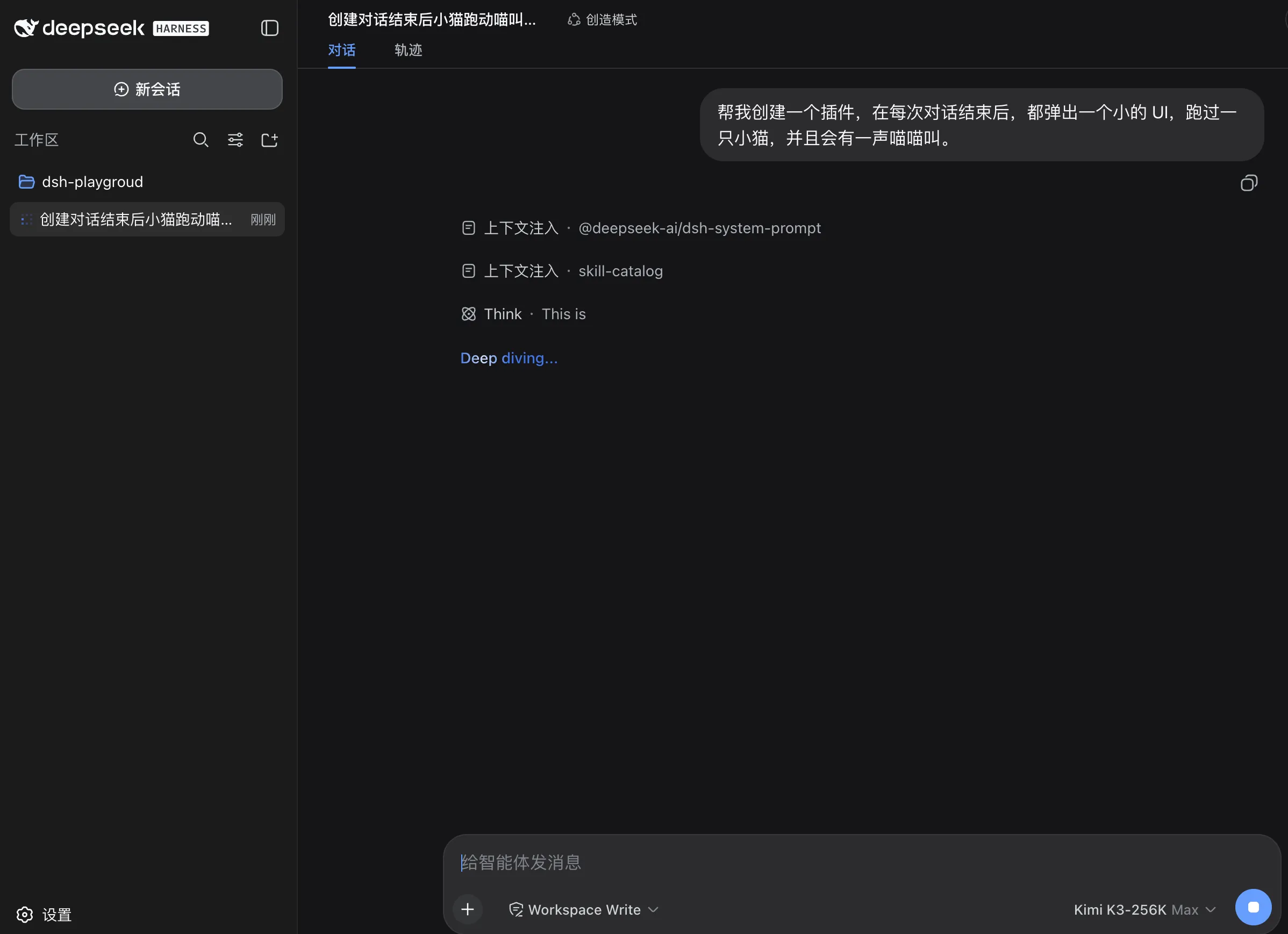
Task: Click the 刚刚 timestamp on the conversation
Action: 263,220
